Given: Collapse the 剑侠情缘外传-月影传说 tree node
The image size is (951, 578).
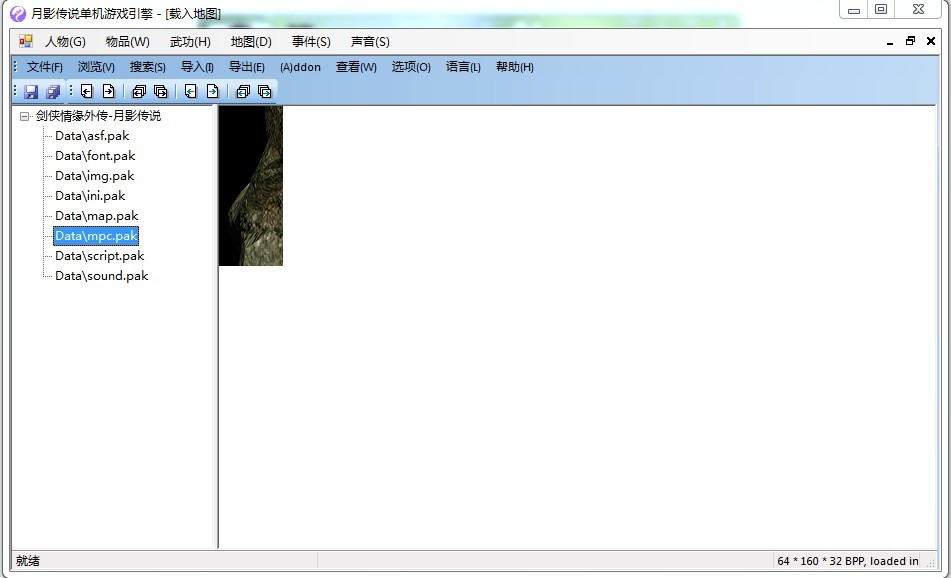Looking at the screenshot, I should pyautogui.click(x=24, y=116).
